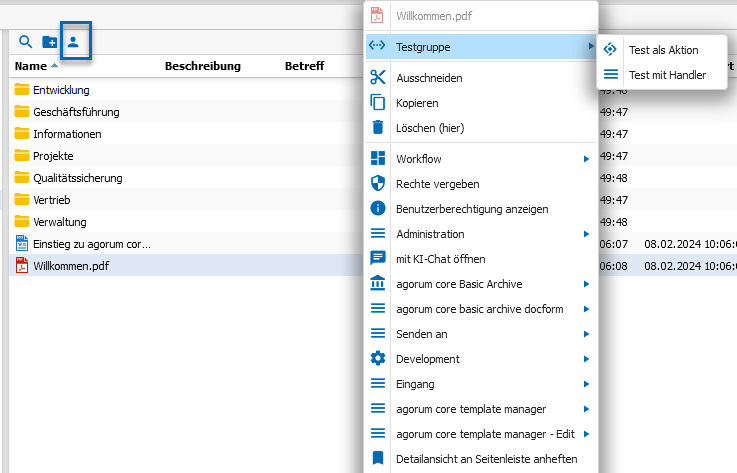Screen dimensions: 737x473
Task: Click the trash icon for Löschen
Action: click(x=378, y=127)
